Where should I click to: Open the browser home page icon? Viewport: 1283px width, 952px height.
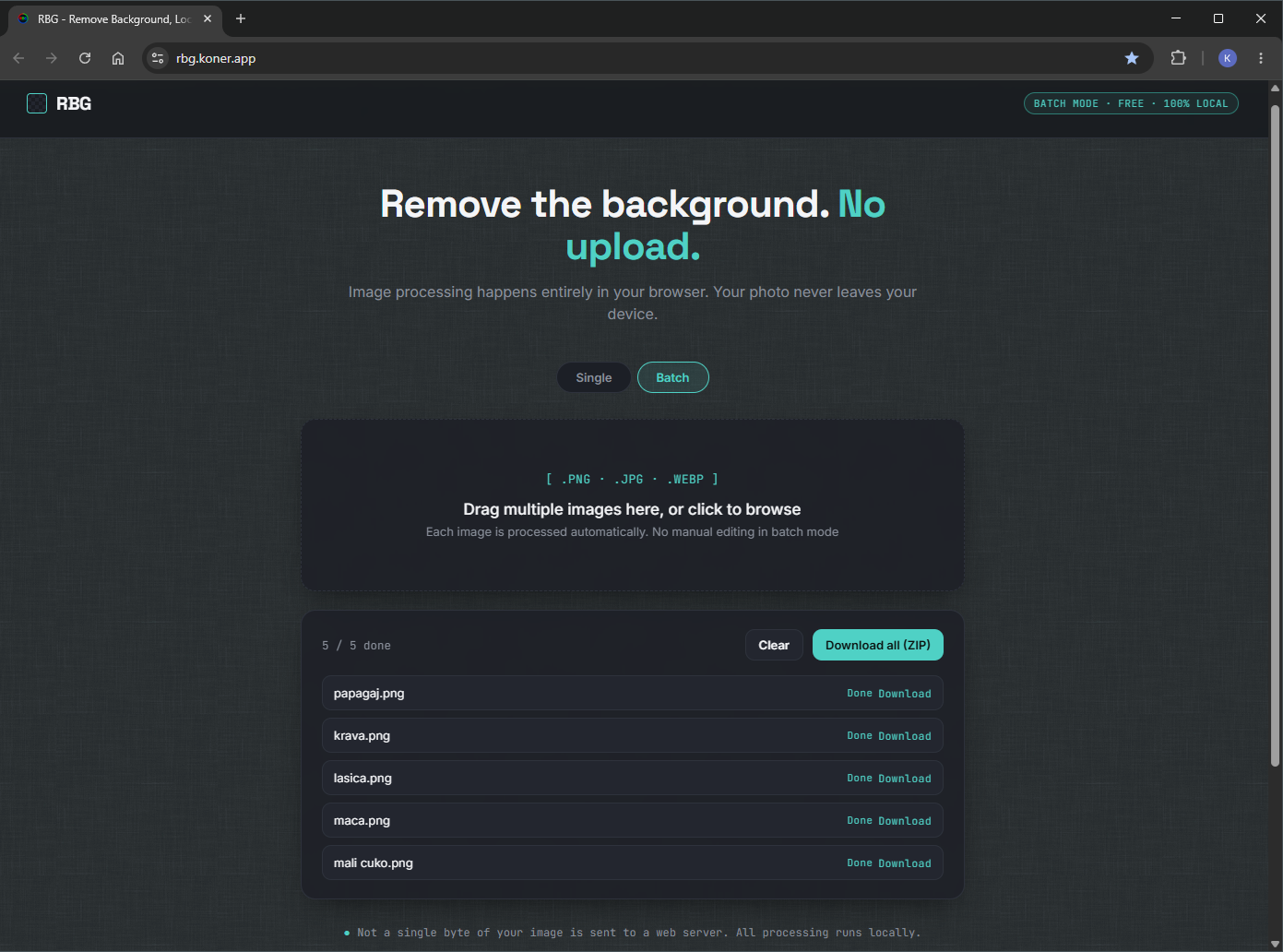coord(118,58)
